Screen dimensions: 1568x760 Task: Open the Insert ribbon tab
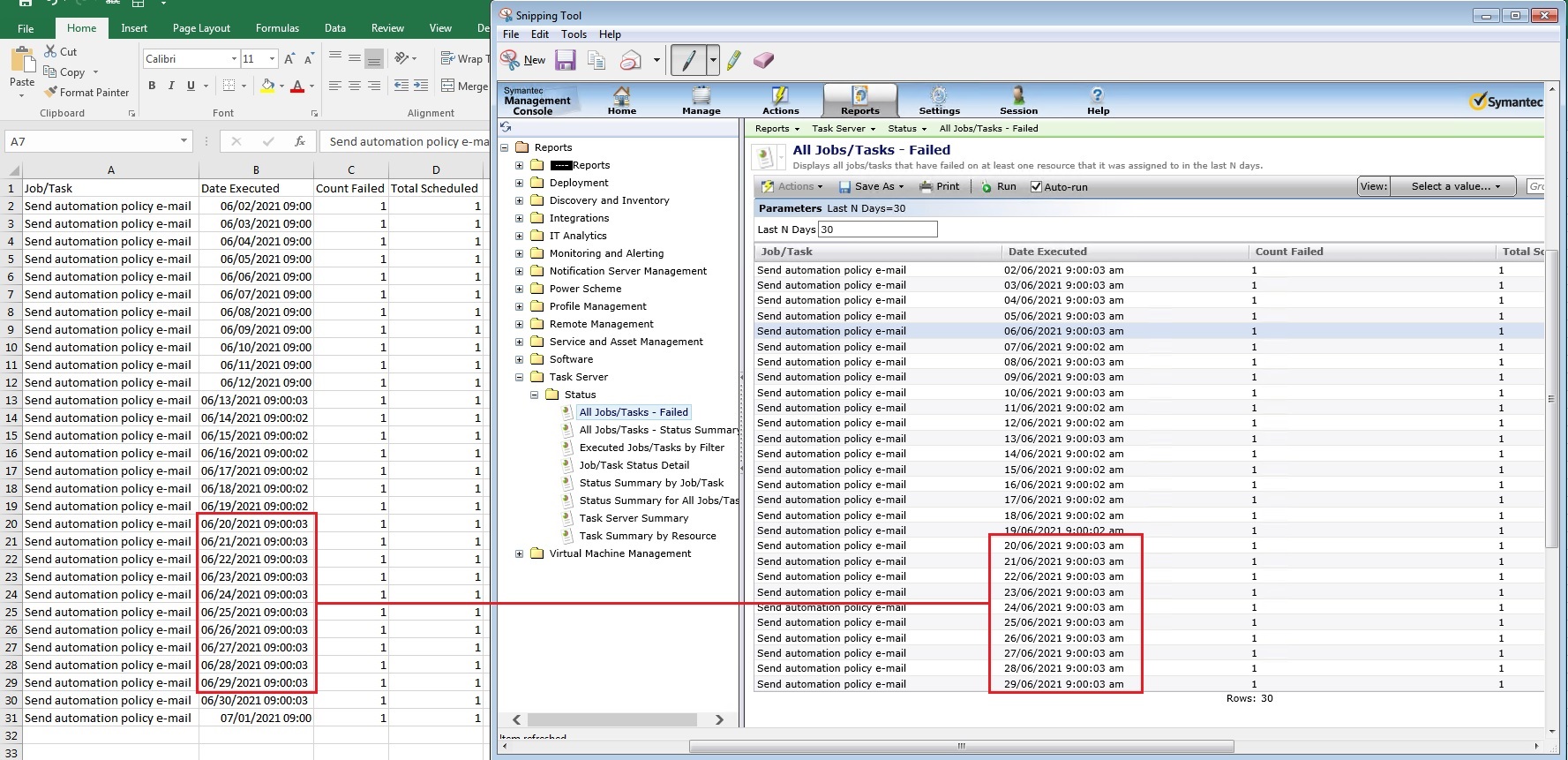coord(134,28)
